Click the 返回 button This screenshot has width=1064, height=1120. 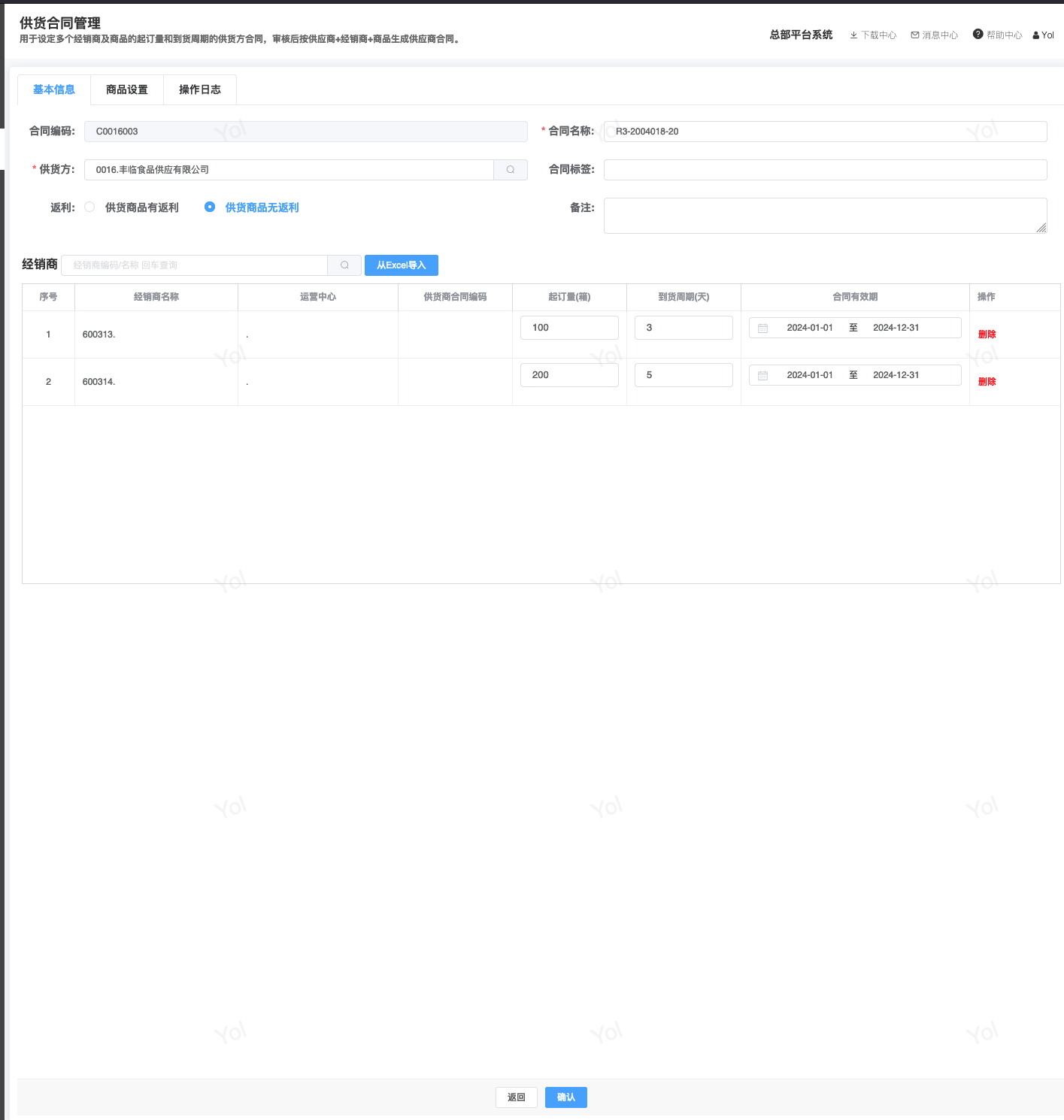click(x=517, y=1097)
